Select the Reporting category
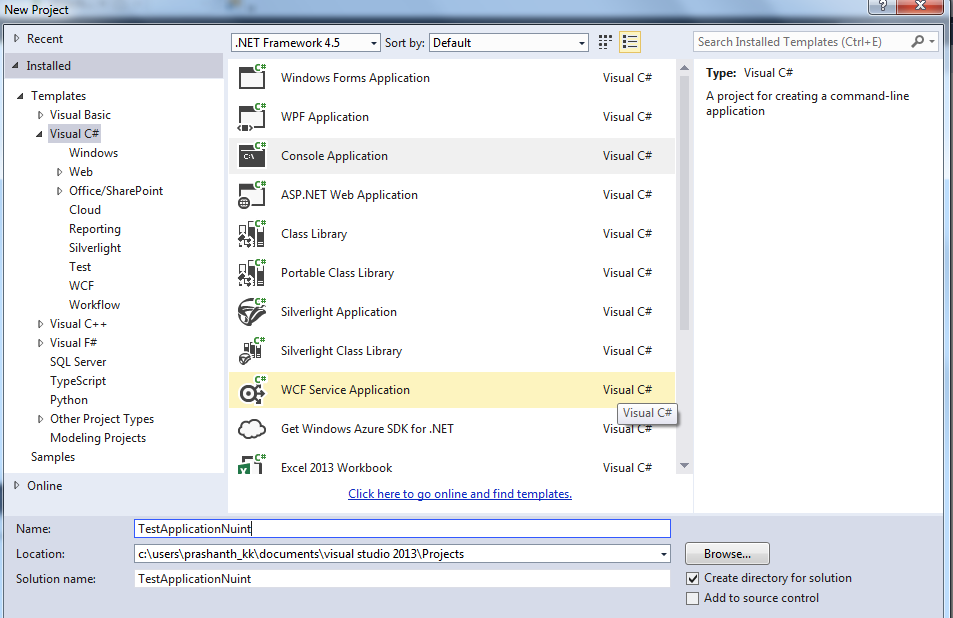The width and height of the screenshot is (953, 618). click(x=95, y=229)
